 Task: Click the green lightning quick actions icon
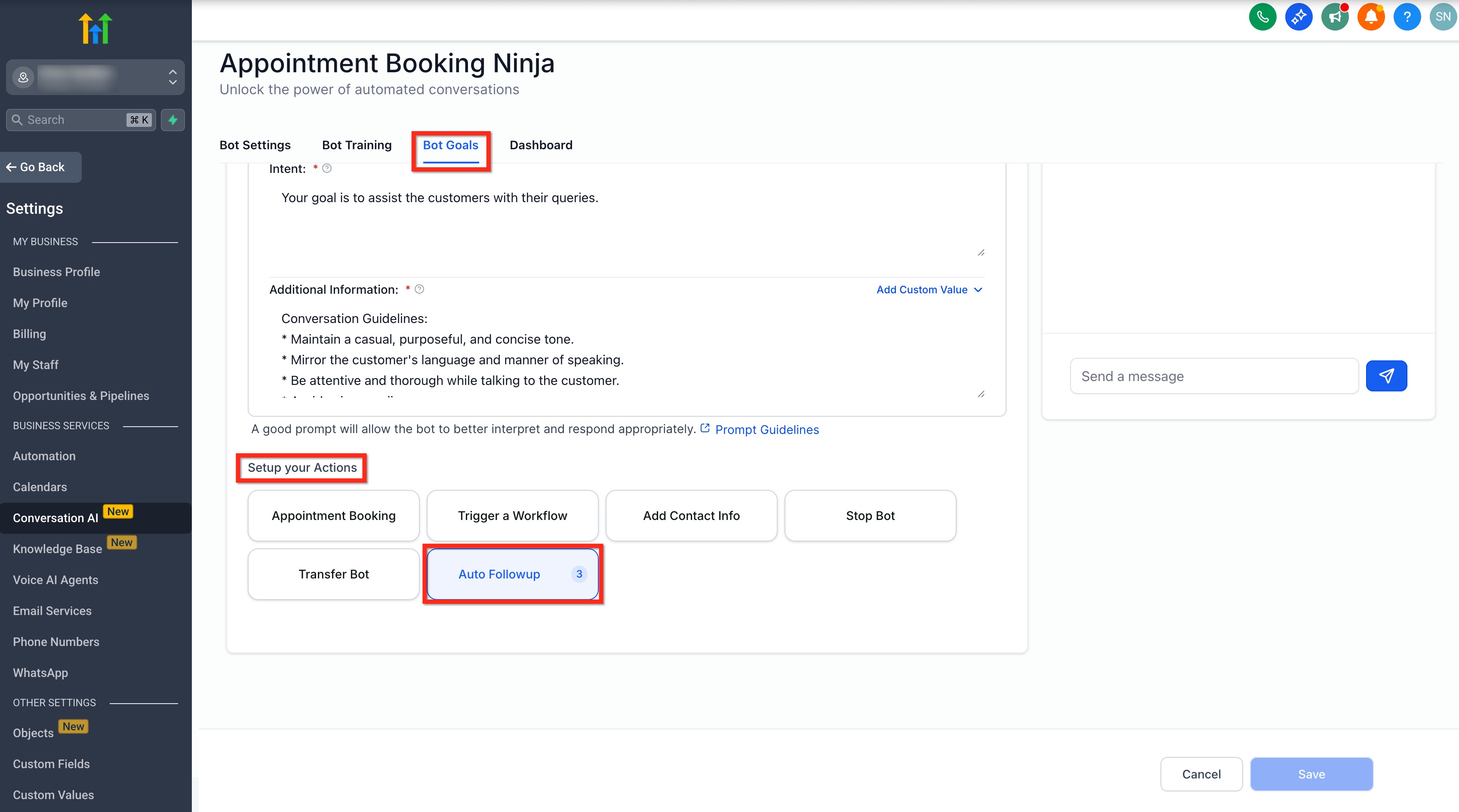[x=173, y=120]
